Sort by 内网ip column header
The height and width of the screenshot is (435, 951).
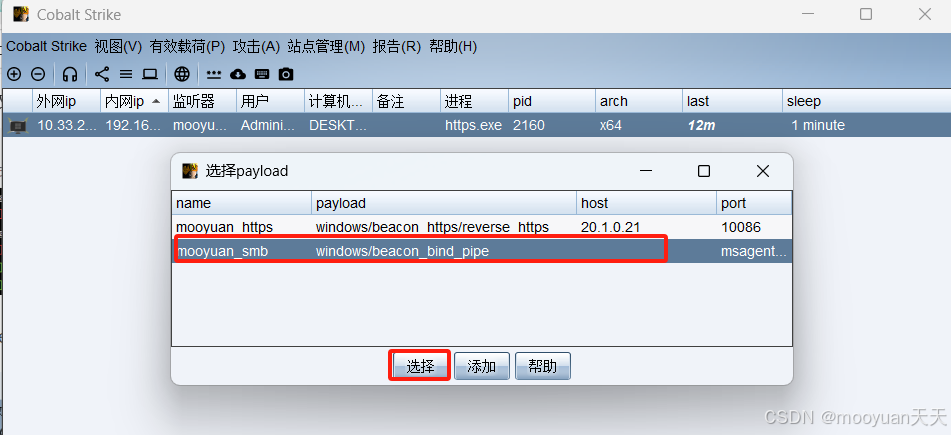(135, 101)
